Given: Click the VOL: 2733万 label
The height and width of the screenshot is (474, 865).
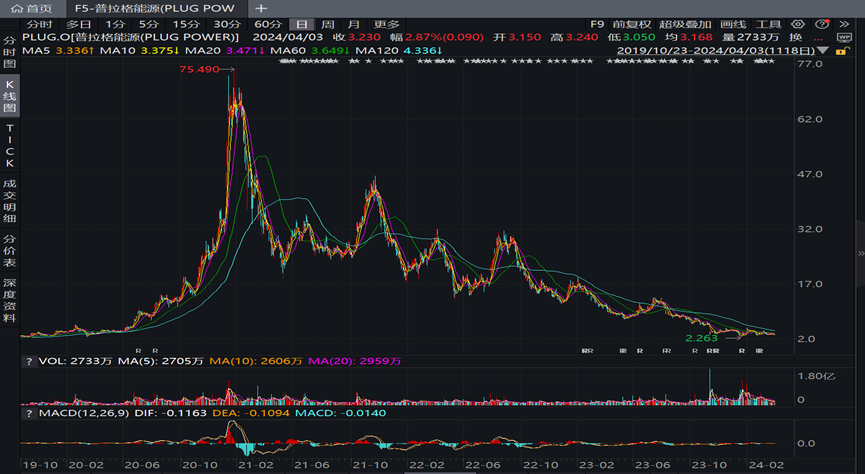Looking at the screenshot, I should pyautogui.click(x=75, y=361).
